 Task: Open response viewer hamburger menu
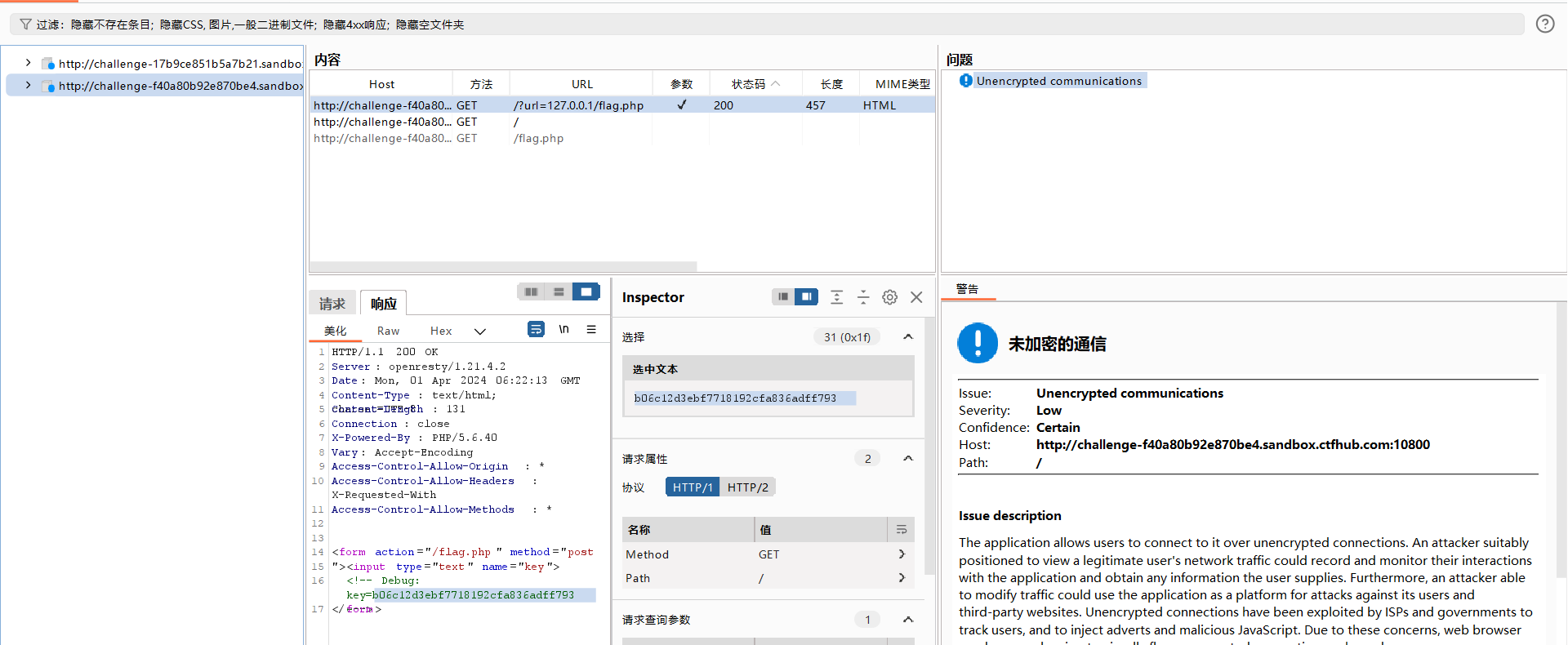(x=591, y=329)
